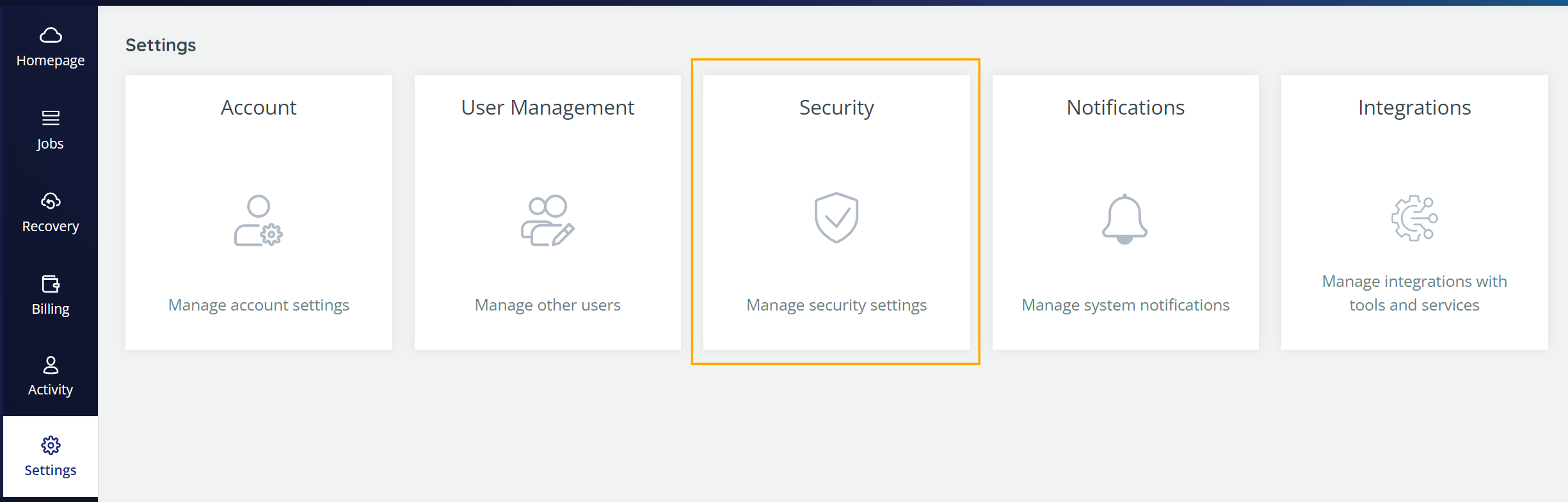Click the Integrations gear-nodes icon
Viewport: 1568px width, 502px height.
coord(1414,218)
